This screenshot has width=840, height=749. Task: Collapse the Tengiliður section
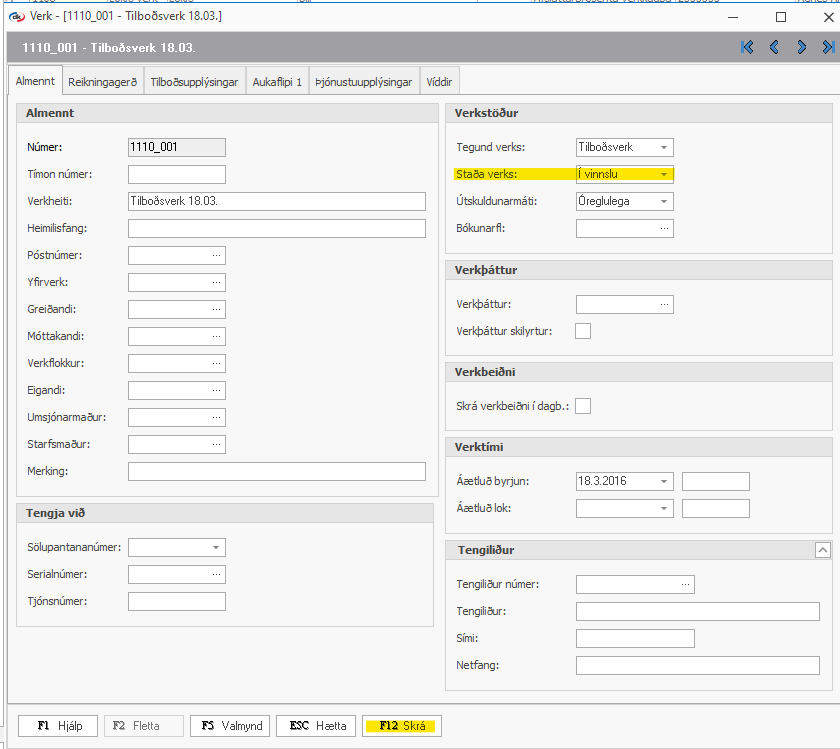[822, 550]
